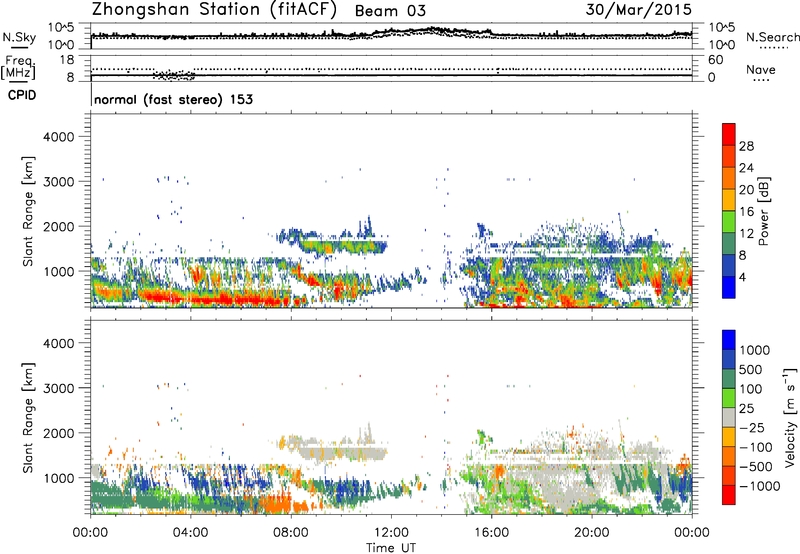Click the '4' power colorbar tick
Screen dimensions: 800x554
(x=742, y=277)
